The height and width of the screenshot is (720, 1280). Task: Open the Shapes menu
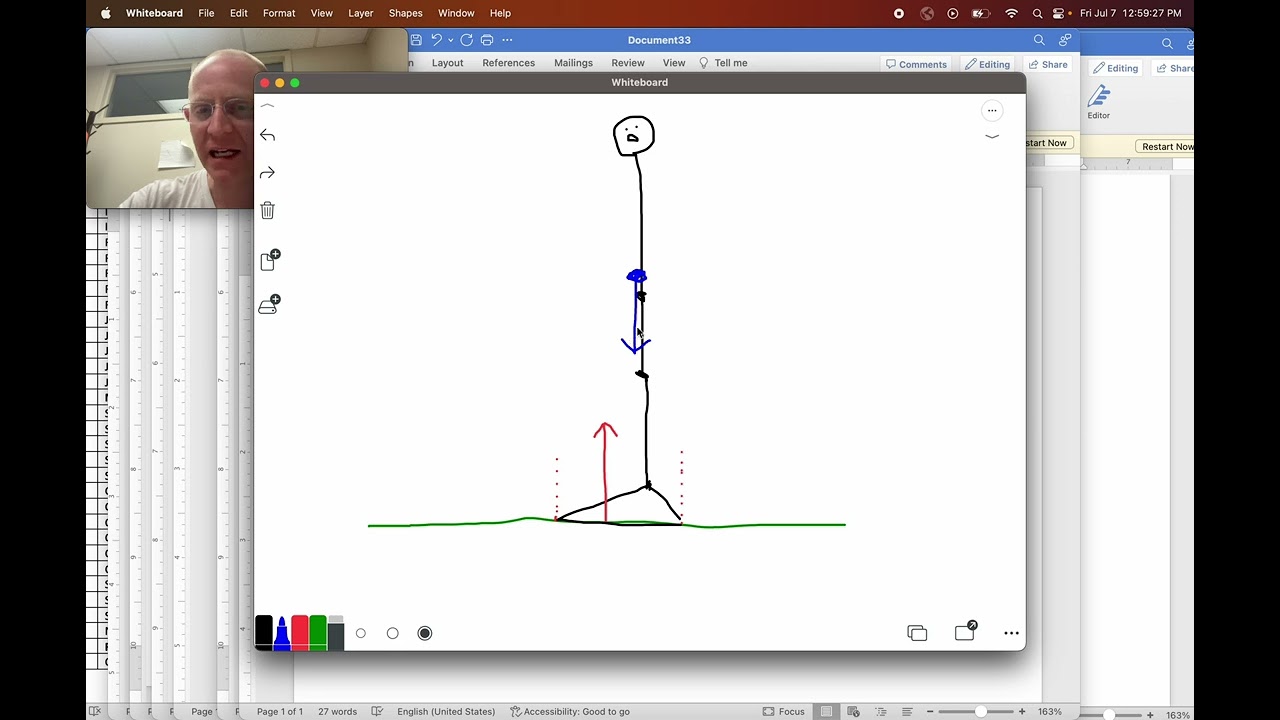[405, 13]
